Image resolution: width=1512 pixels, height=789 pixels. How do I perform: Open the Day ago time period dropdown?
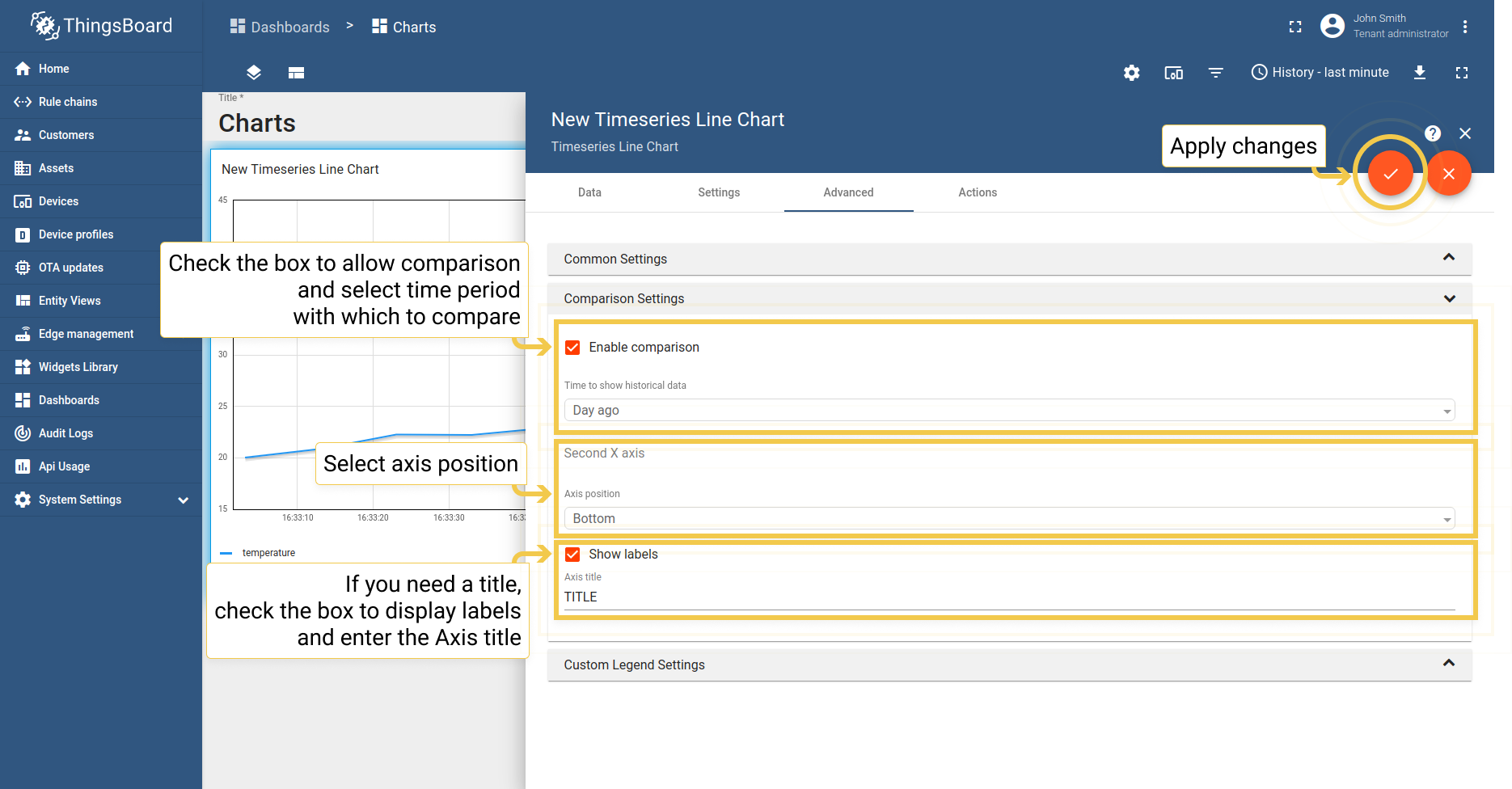1008,411
